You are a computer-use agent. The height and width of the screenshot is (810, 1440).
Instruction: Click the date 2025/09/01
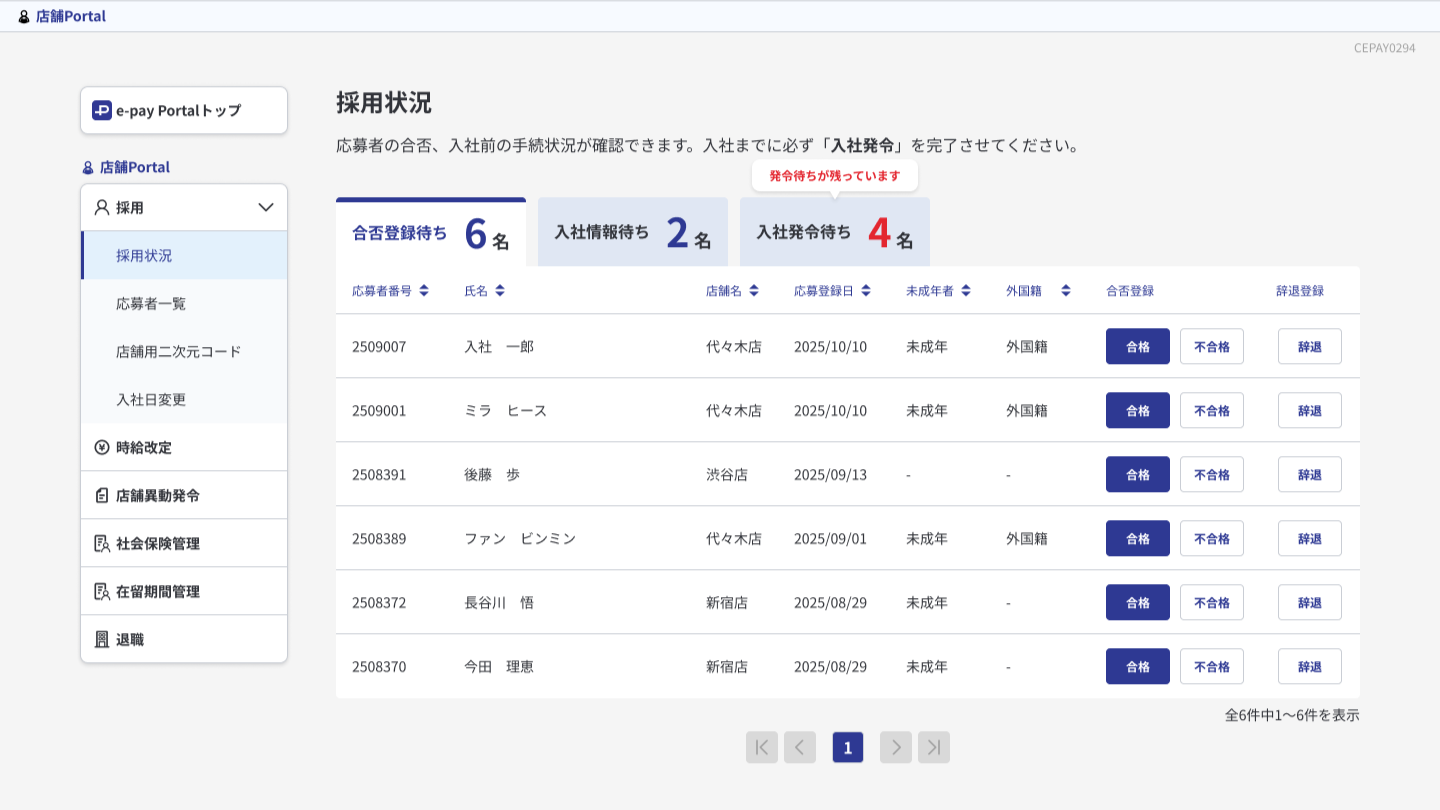tap(830, 539)
